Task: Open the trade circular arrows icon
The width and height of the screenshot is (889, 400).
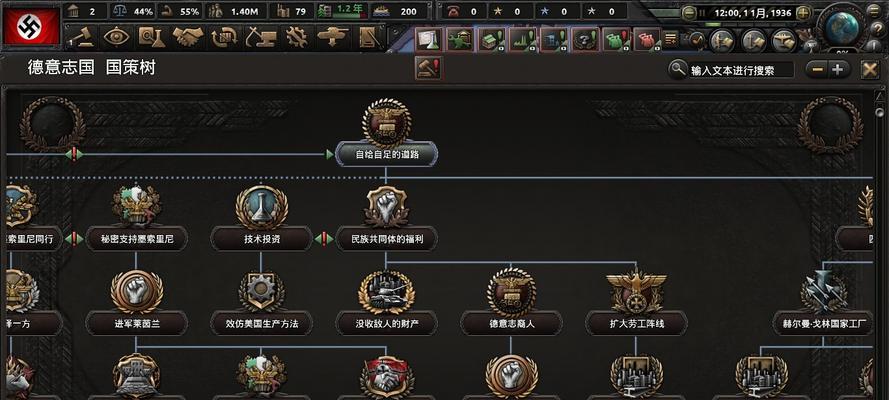Action: coord(224,37)
